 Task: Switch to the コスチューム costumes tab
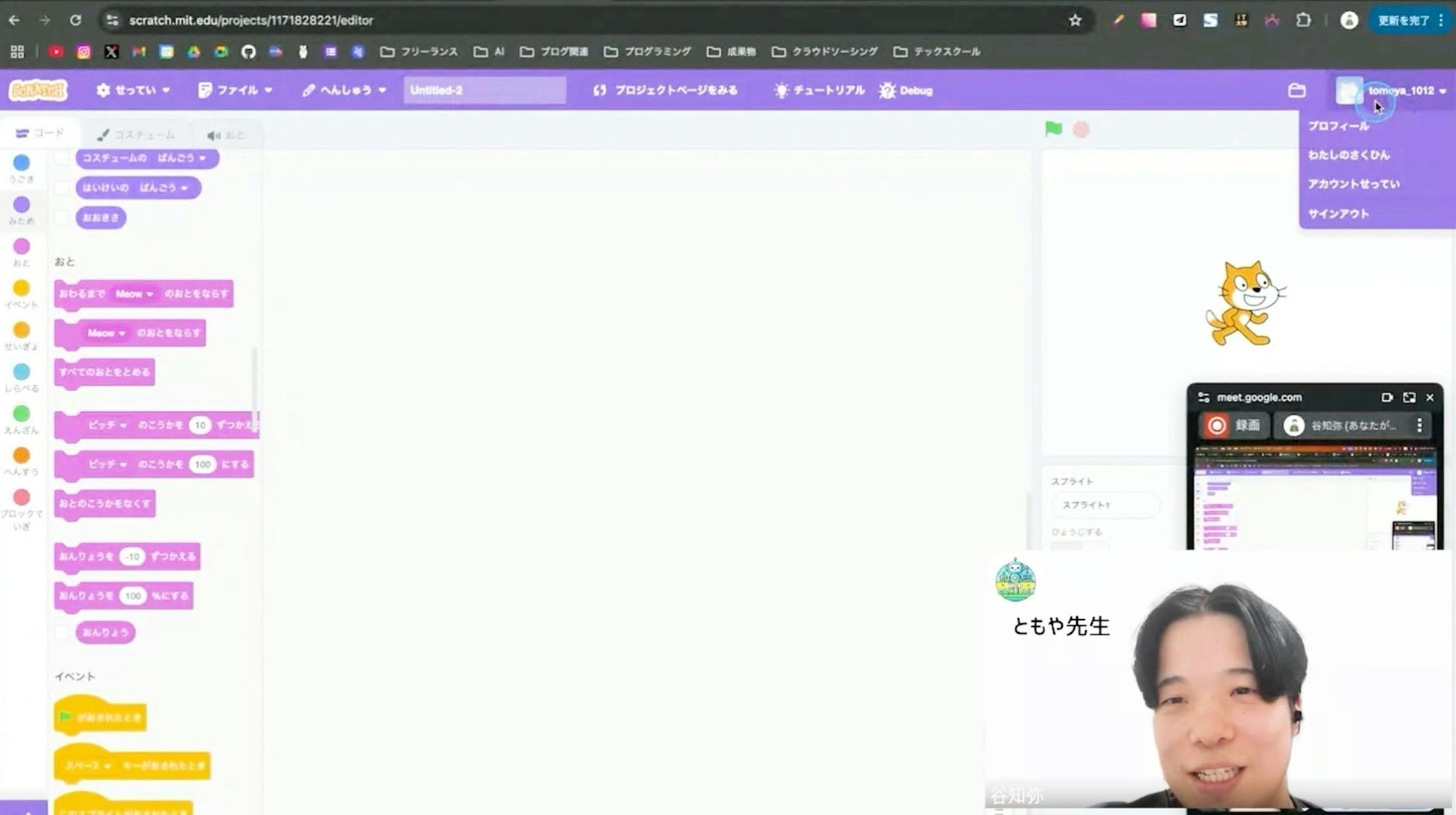135,135
